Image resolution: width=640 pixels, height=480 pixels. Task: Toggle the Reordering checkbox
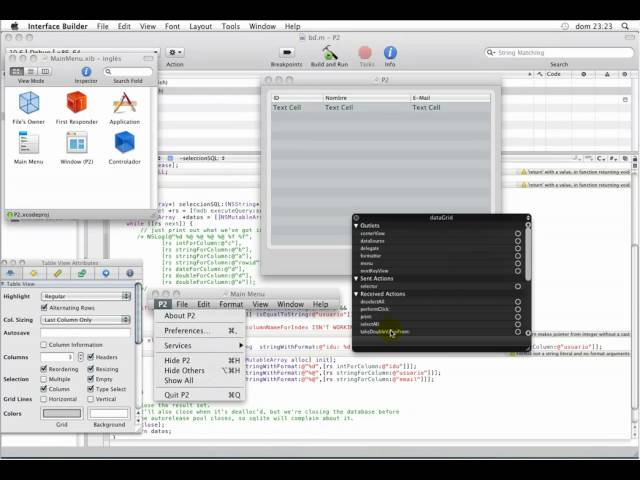point(44,369)
